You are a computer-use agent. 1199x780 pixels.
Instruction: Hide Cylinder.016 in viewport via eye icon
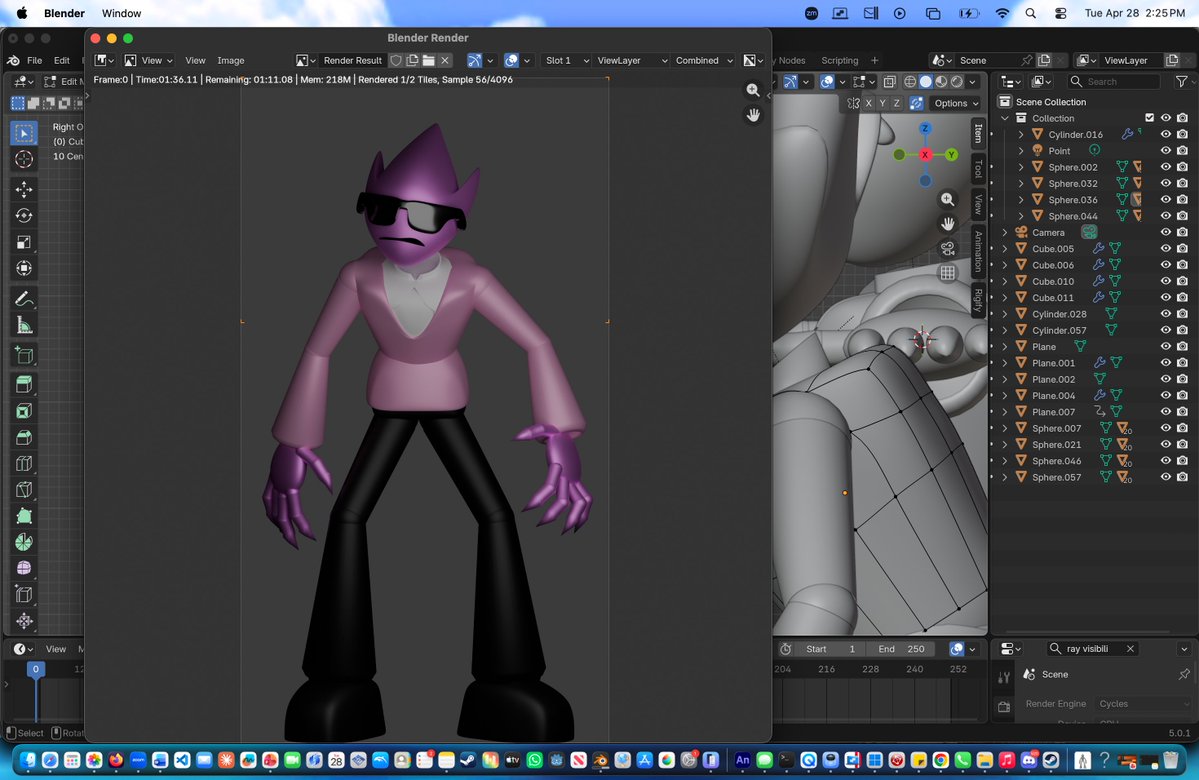(x=1165, y=135)
